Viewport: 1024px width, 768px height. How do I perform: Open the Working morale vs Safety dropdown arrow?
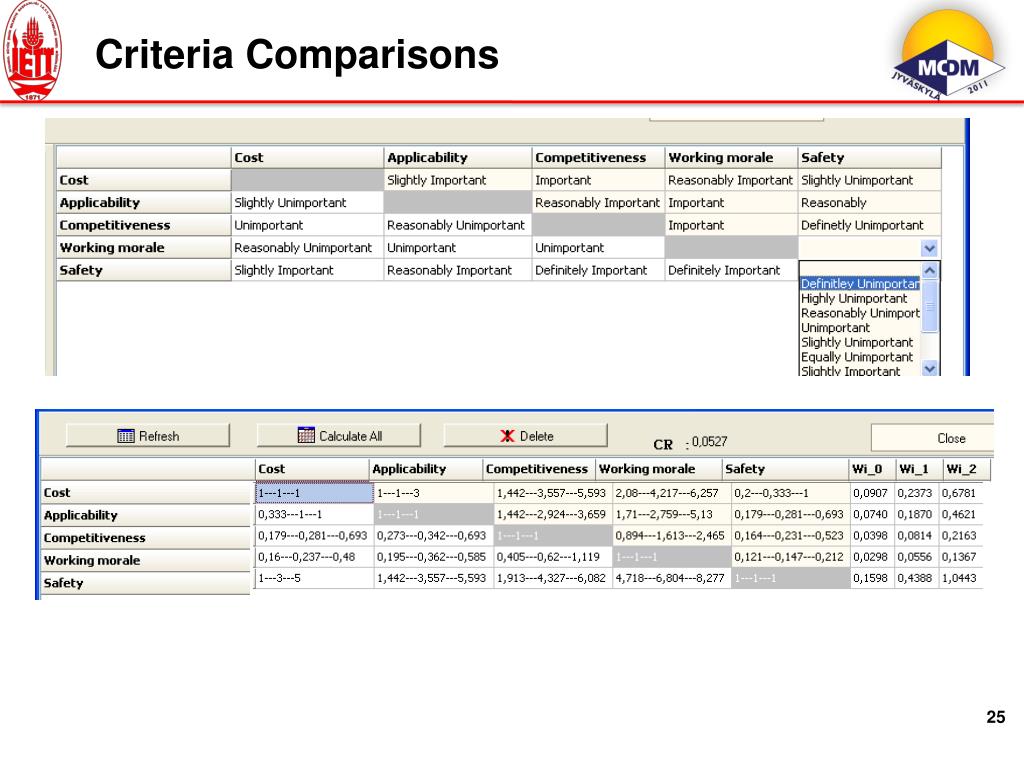(x=929, y=248)
